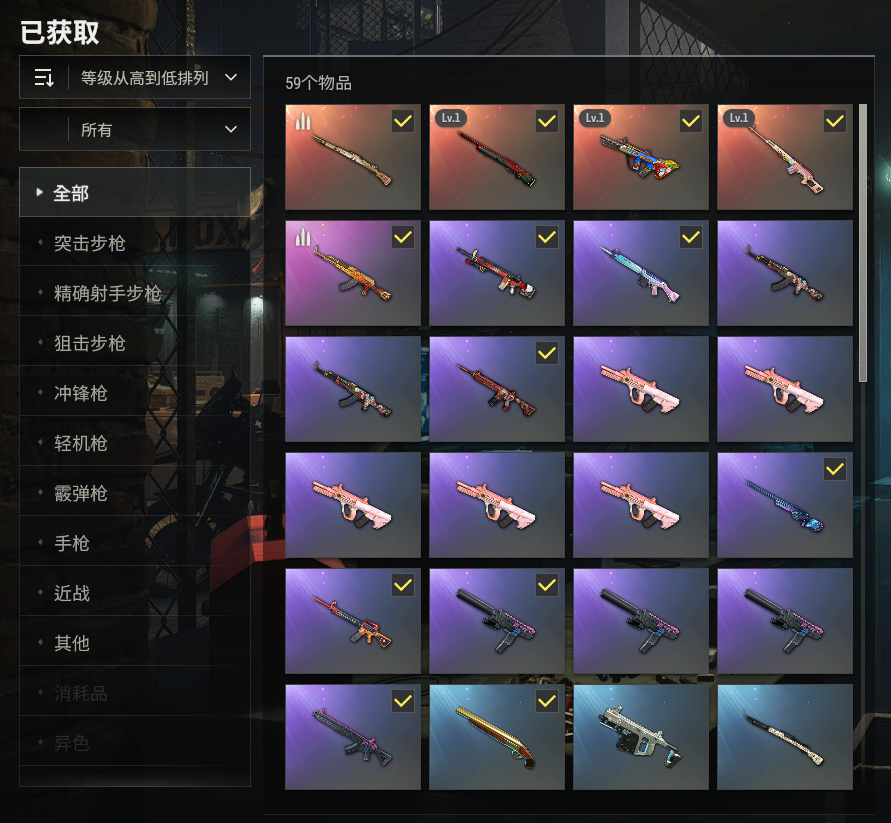
Task: Select the gold shotgun skin item
Action: (x=497, y=737)
